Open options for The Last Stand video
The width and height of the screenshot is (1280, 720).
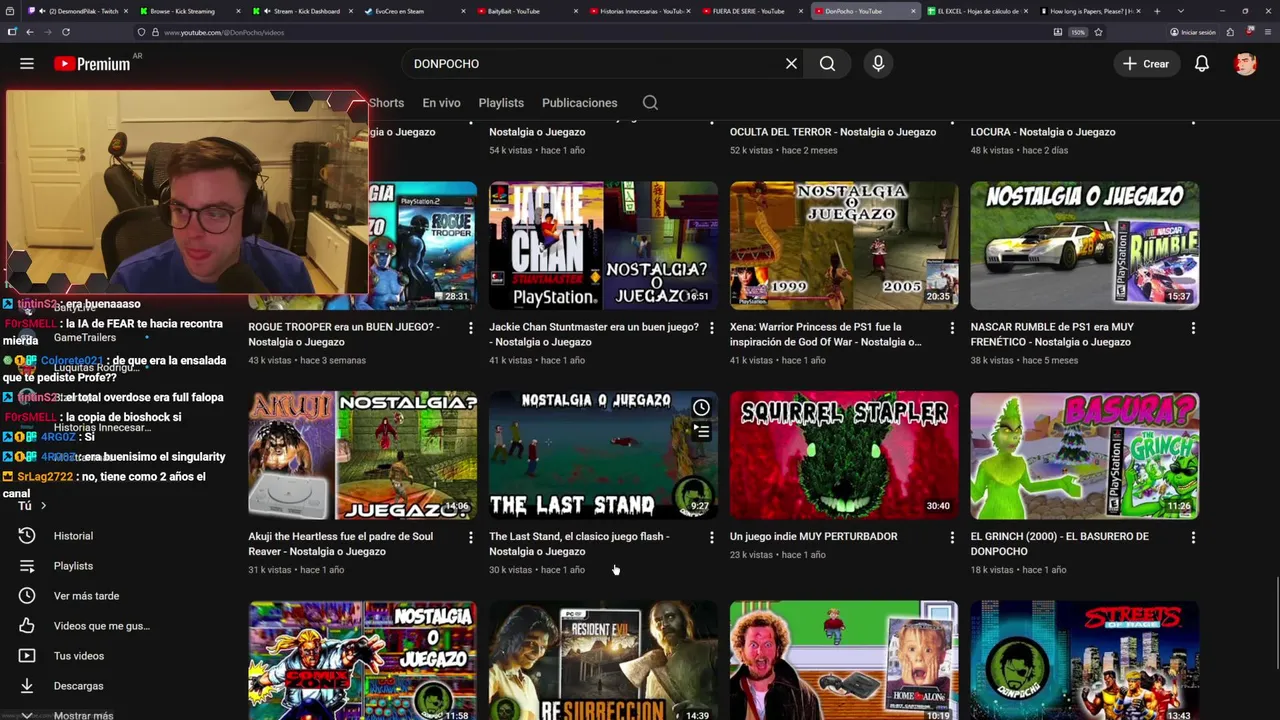point(711,538)
